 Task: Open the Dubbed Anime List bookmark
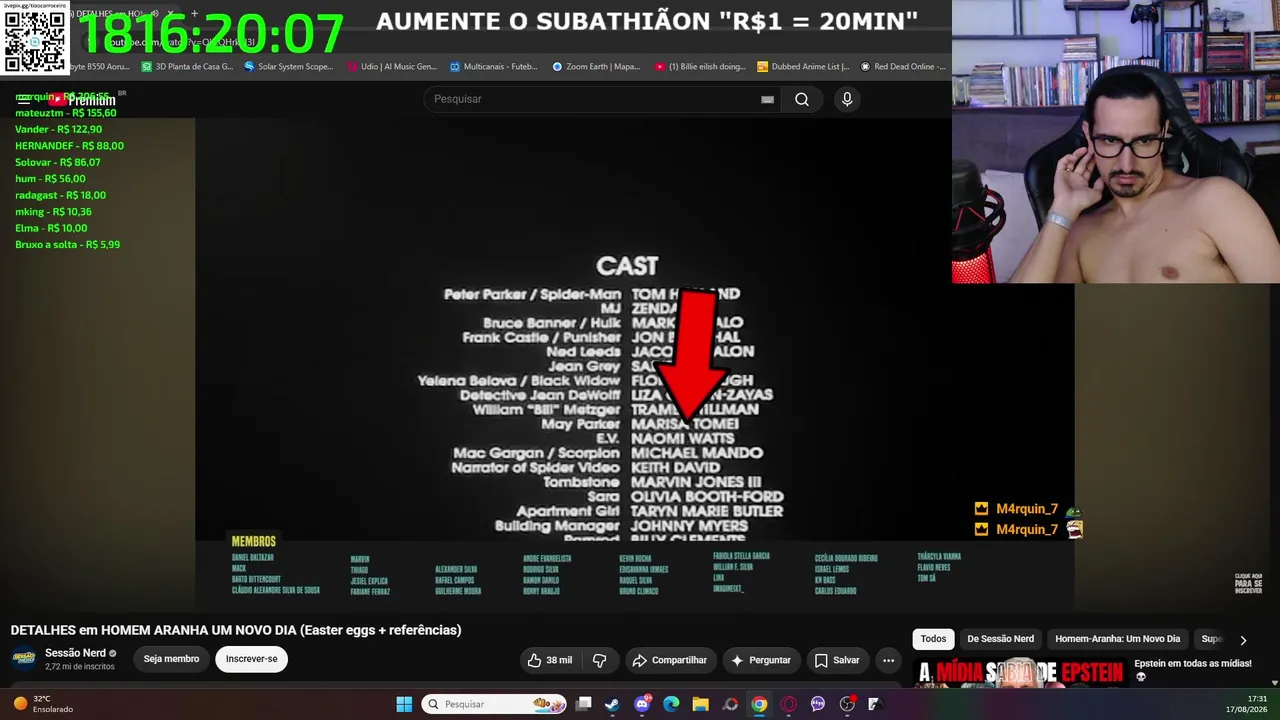pos(803,67)
